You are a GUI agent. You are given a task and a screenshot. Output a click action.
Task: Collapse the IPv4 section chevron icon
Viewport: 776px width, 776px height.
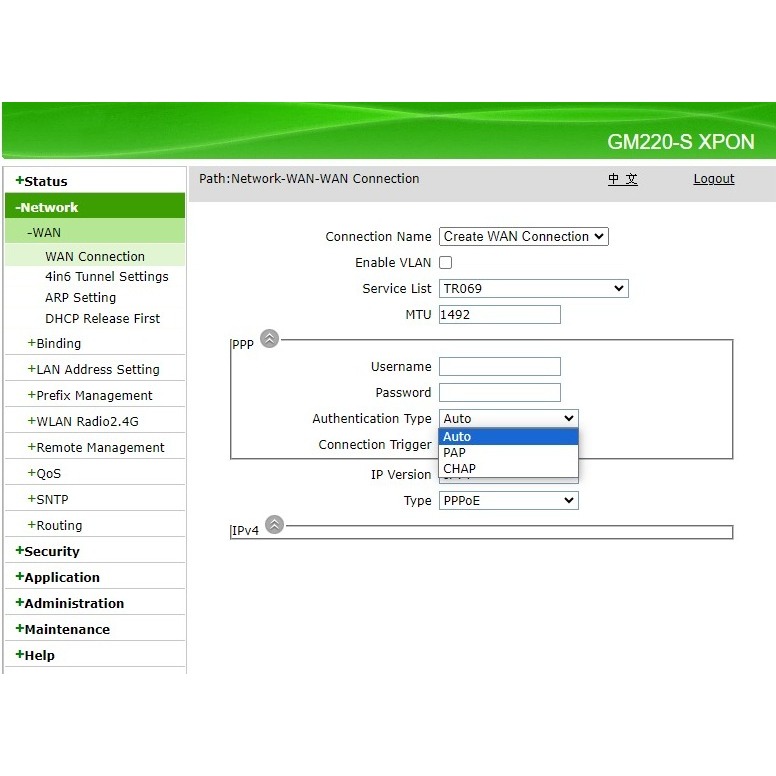pos(274,525)
